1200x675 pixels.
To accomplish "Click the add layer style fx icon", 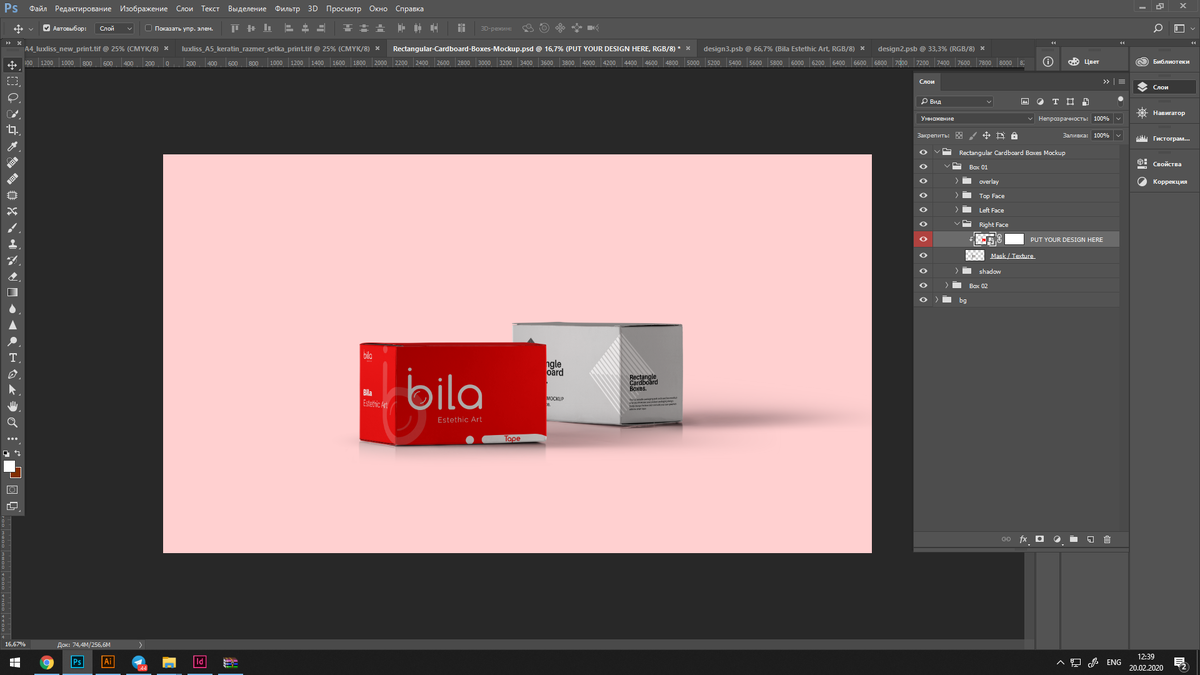I will coord(1023,540).
